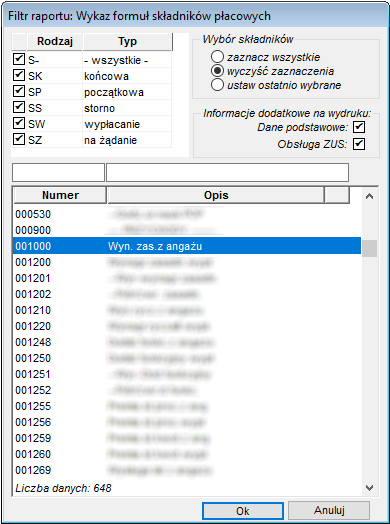This screenshot has height=524, width=390.
Task: Select row number 001210
Action: click(187, 310)
